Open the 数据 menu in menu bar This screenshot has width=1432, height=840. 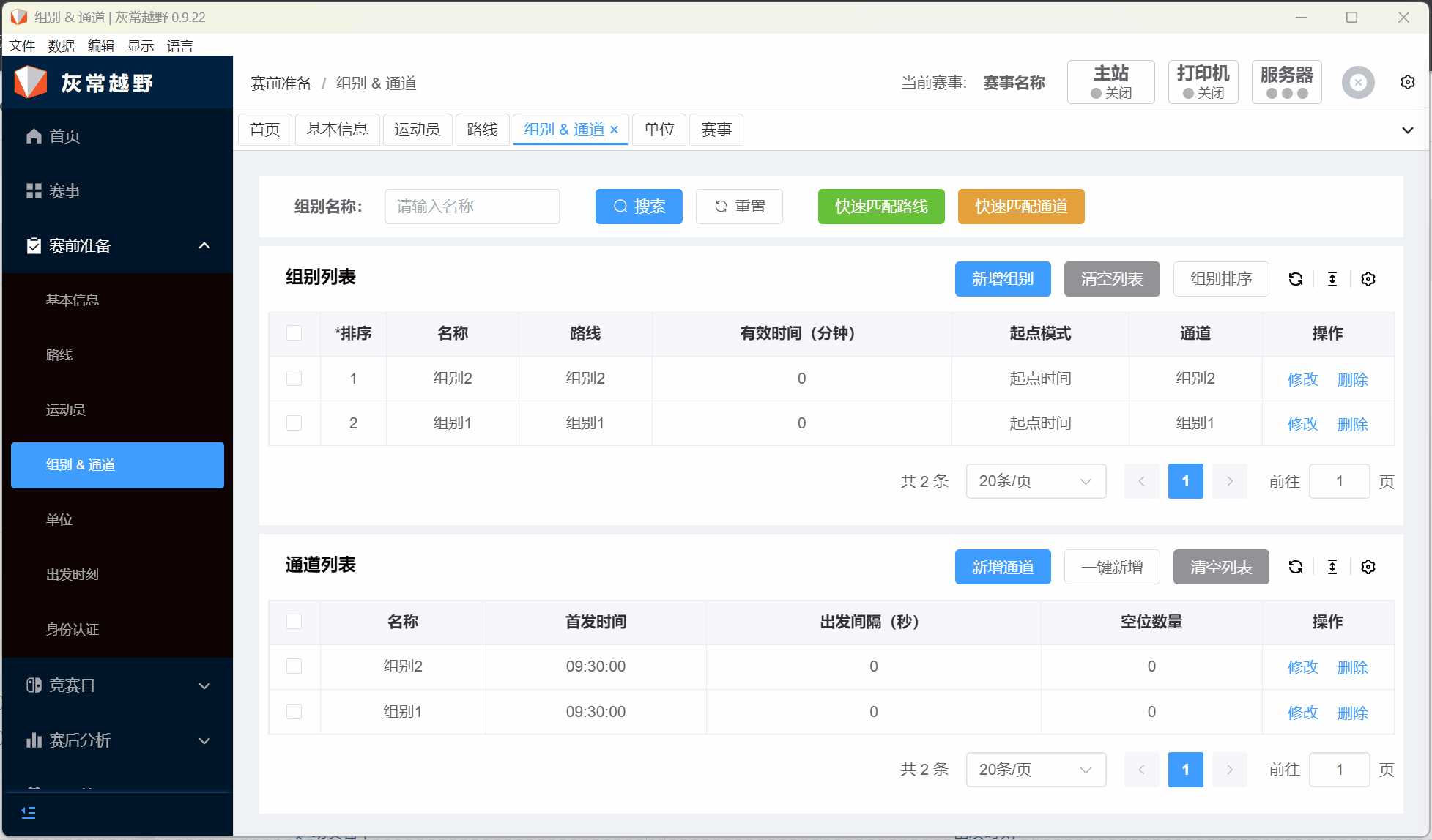coord(61,45)
